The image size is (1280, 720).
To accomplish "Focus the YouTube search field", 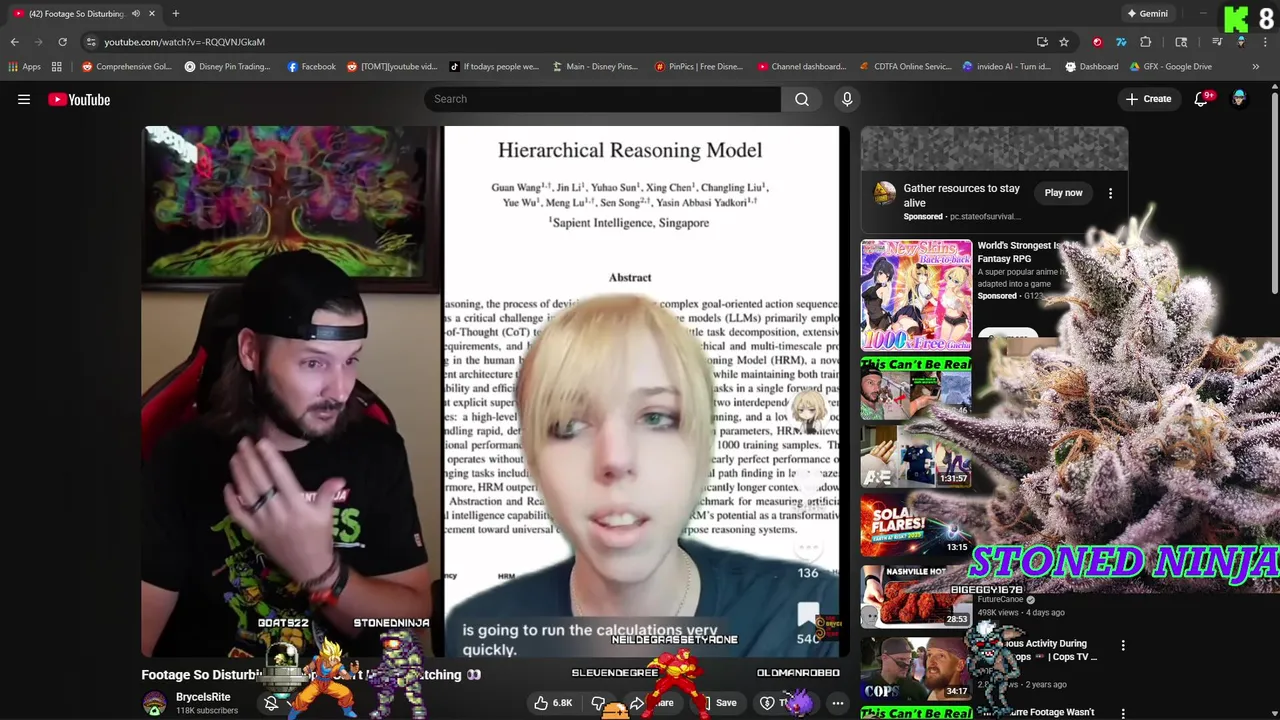I will coord(603,99).
